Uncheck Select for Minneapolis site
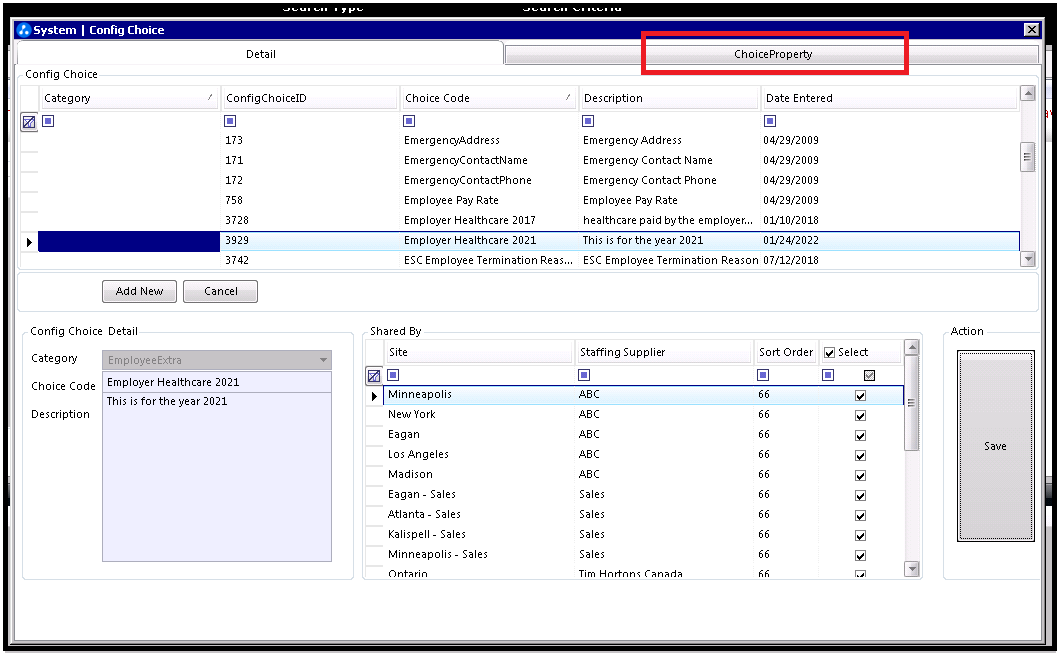This screenshot has width=1064, height=658. click(x=860, y=396)
